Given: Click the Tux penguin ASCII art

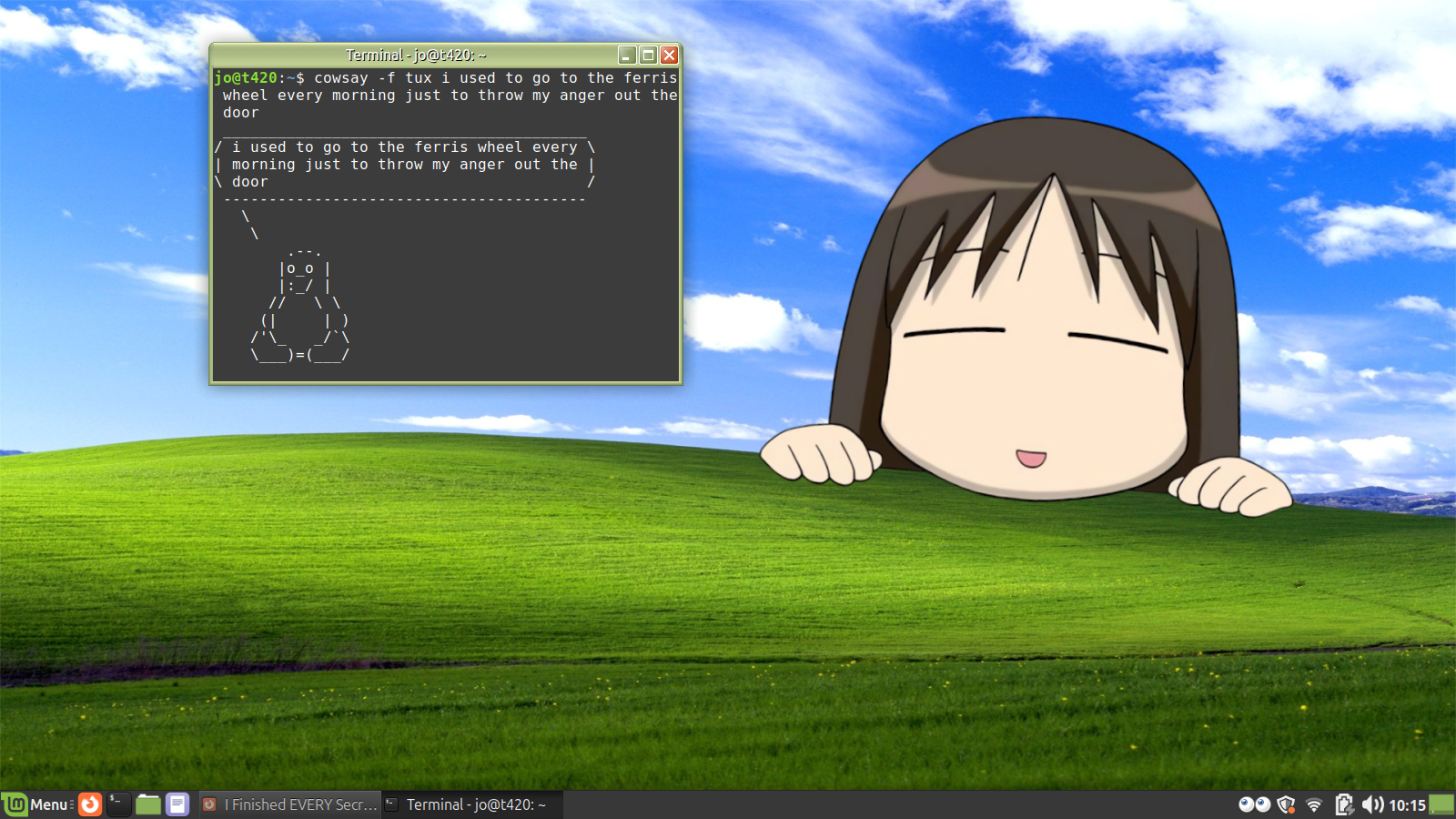Looking at the screenshot, I should [x=300, y=305].
